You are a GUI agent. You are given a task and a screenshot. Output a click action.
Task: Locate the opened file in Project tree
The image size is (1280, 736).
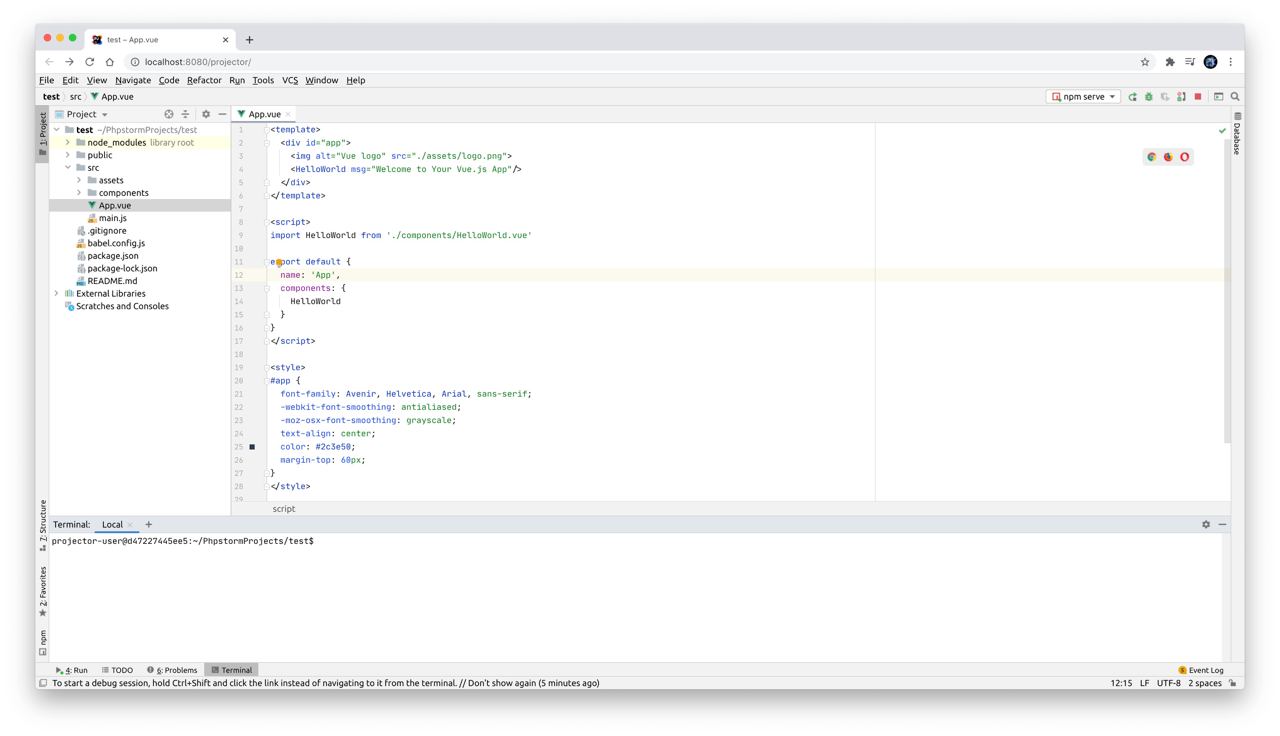[169, 114]
